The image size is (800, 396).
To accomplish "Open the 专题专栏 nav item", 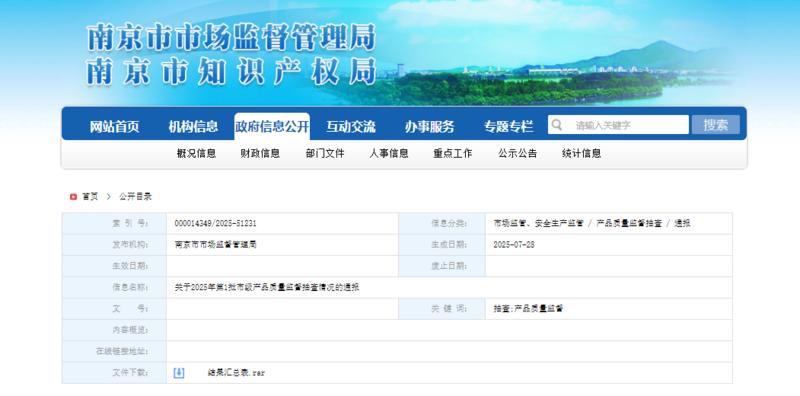I will (x=509, y=127).
